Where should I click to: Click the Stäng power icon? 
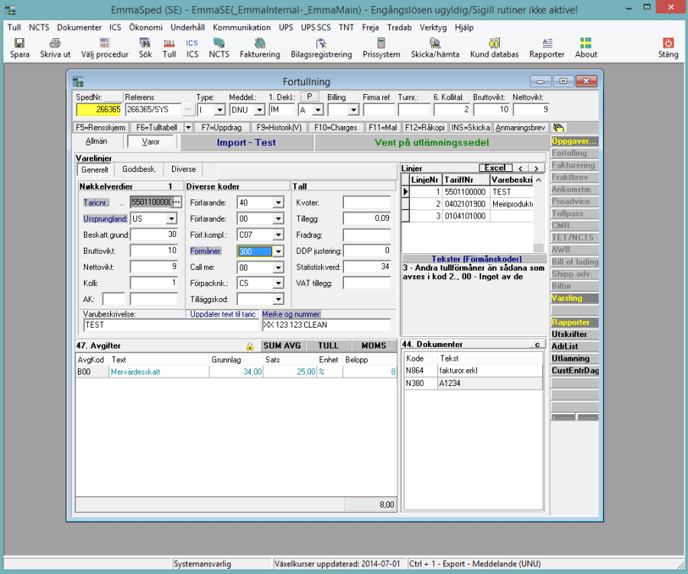tap(668, 43)
